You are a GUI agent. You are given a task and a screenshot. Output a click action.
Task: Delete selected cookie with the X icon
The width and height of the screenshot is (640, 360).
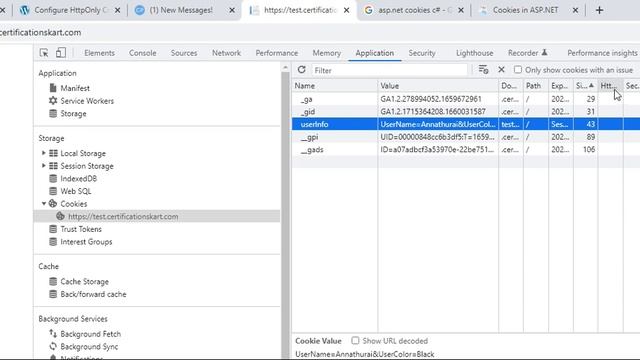coord(501,70)
